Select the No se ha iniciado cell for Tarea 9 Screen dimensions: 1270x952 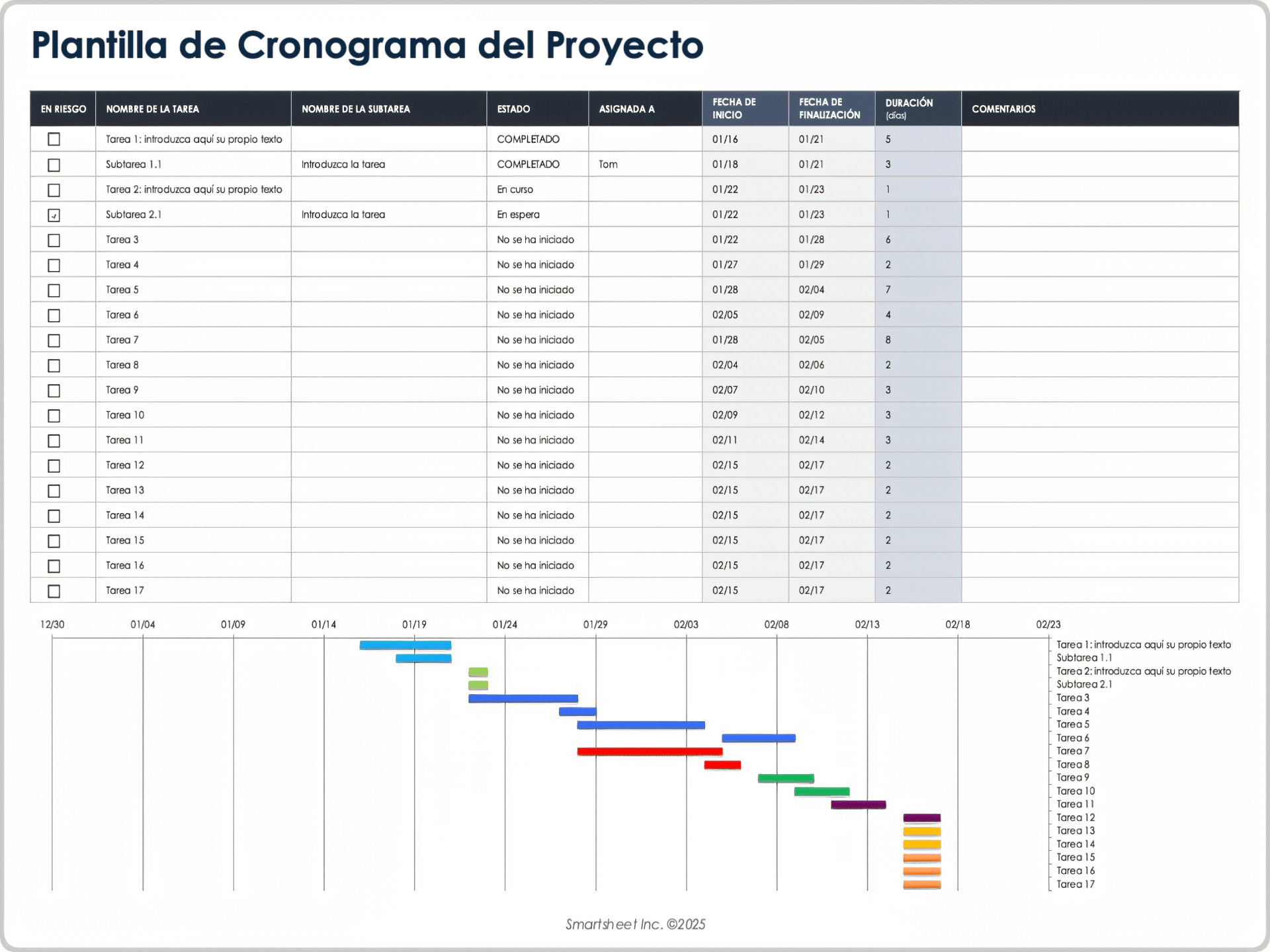538,390
